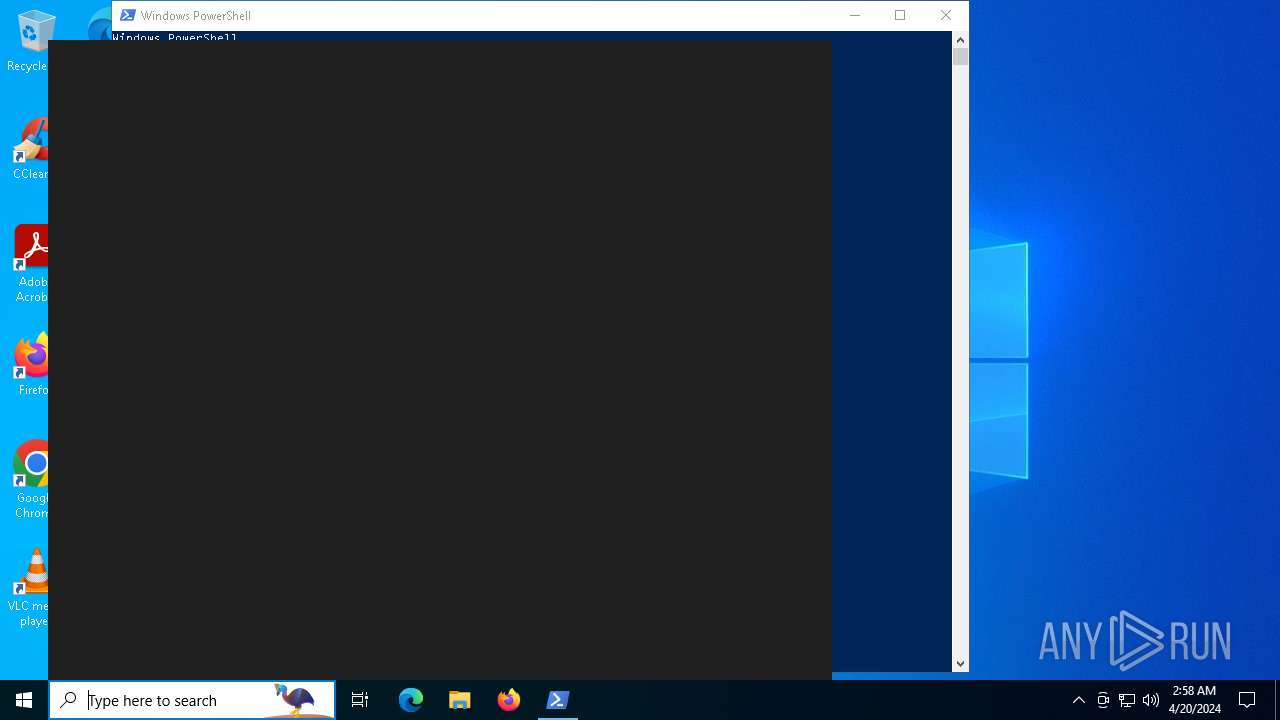Select the VLC media player shortcut

(30, 588)
